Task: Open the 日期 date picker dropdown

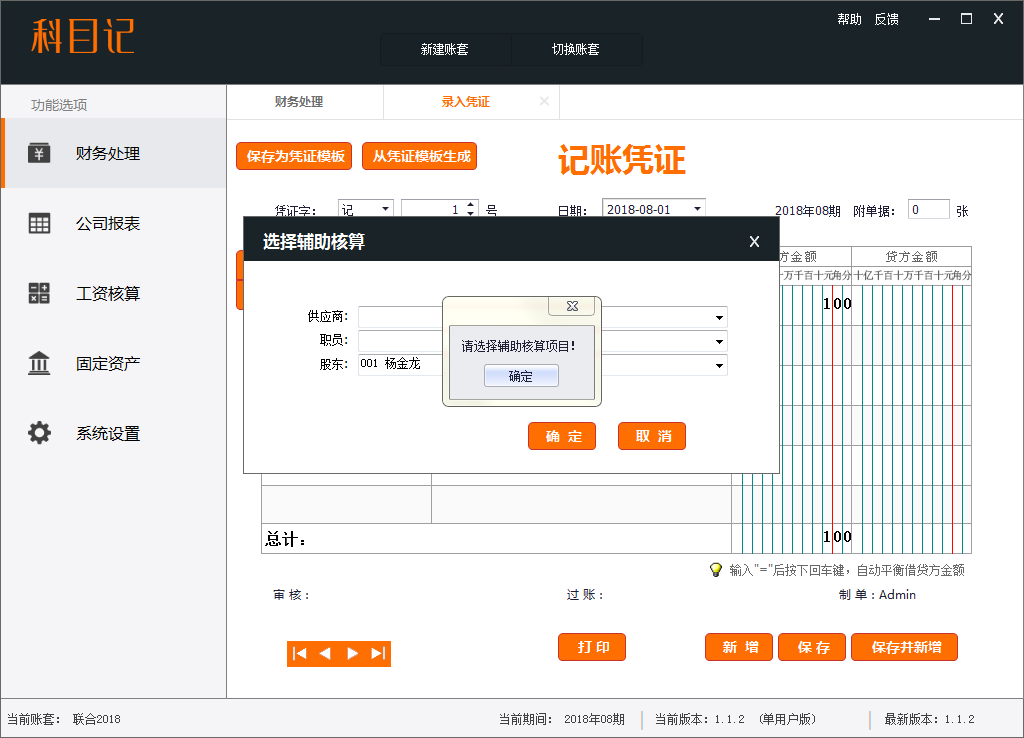Action: [x=697, y=209]
